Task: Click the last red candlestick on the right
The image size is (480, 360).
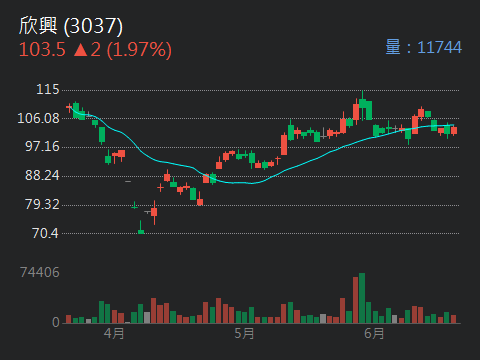Action: [x=454, y=131]
